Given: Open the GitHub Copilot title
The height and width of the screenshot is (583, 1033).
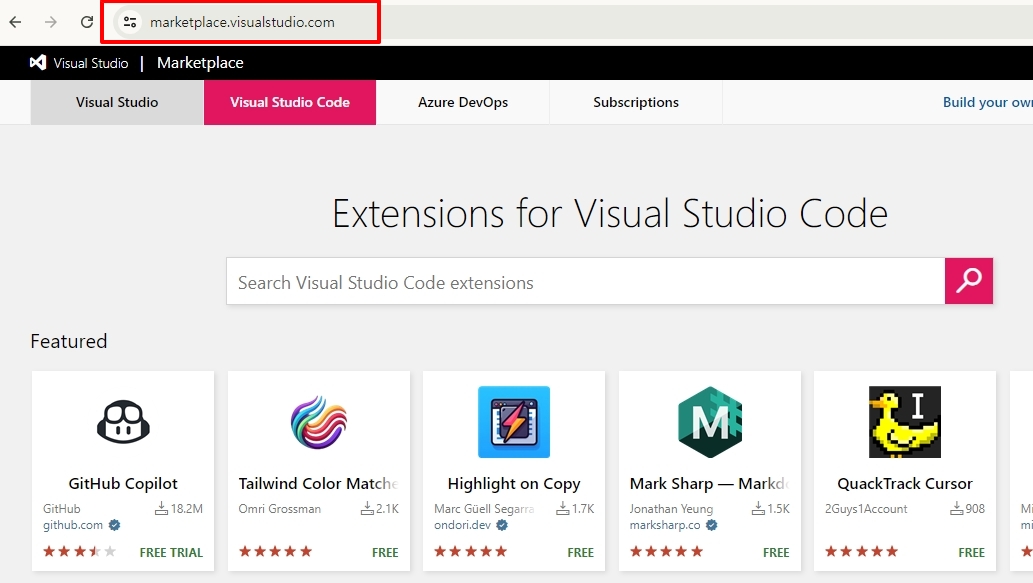Looking at the screenshot, I should point(123,484).
